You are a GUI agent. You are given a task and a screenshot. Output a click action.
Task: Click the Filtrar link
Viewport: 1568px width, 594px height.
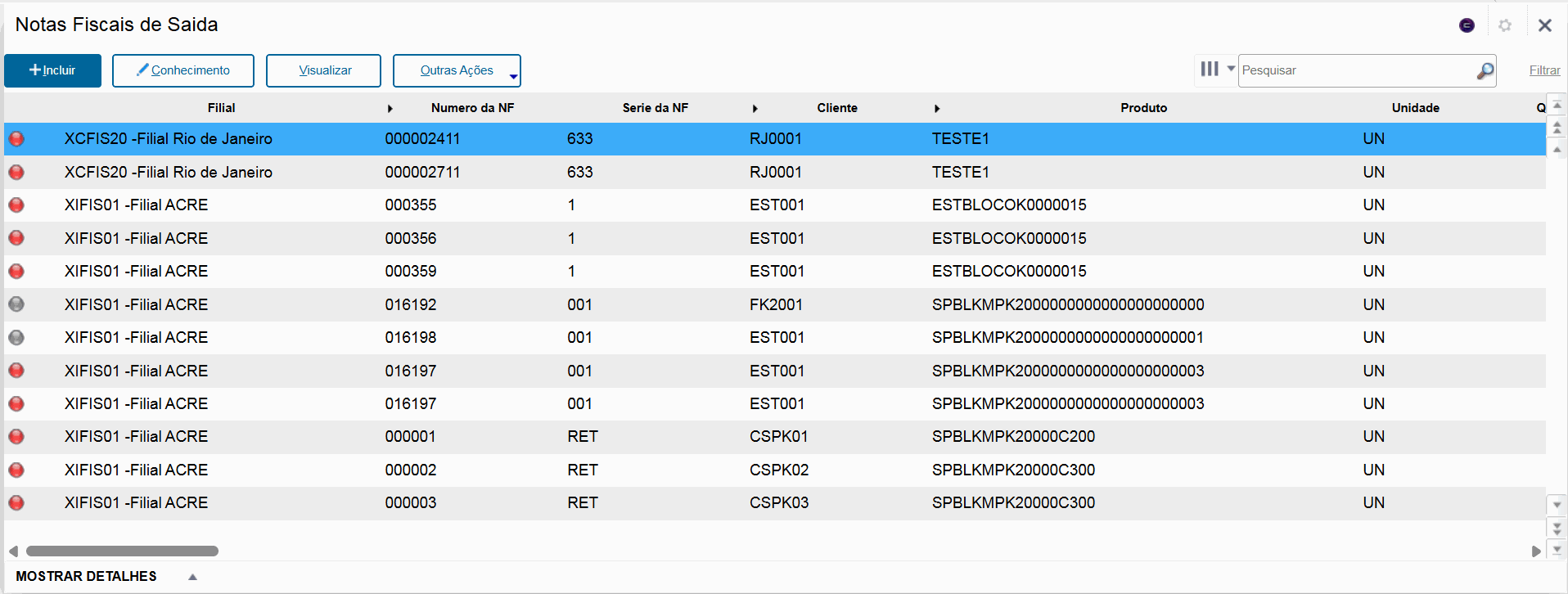(1544, 70)
